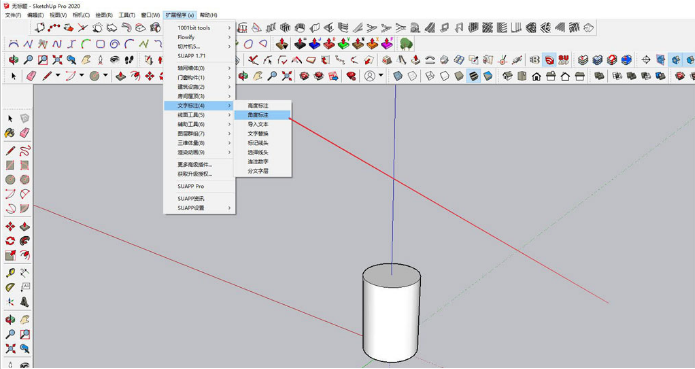Open 获取升级授权... entry
This screenshot has width=695, height=369.
(199, 174)
